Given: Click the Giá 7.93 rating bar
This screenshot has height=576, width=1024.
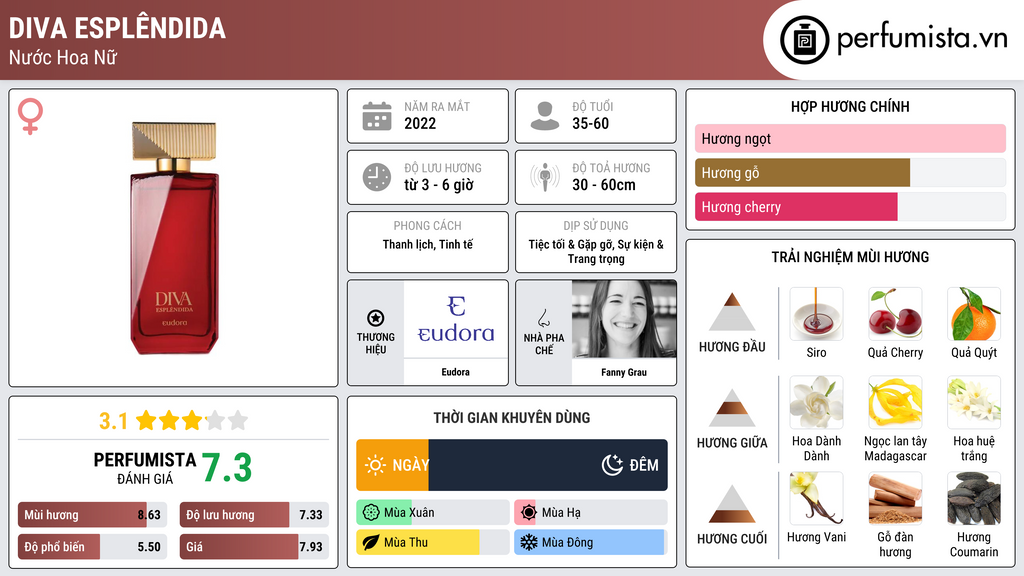Looking at the screenshot, I should pyautogui.click(x=254, y=547).
